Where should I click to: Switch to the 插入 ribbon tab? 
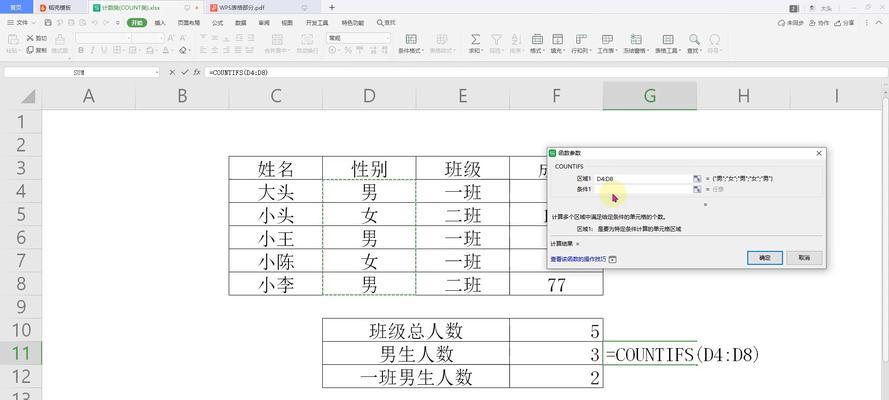160,23
